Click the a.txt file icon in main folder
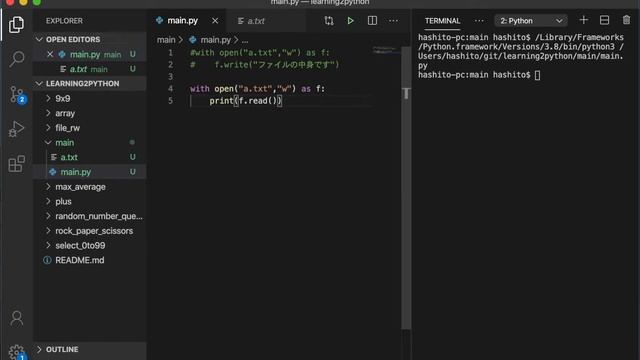The height and width of the screenshot is (360, 640). pyautogui.click(x=53, y=157)
